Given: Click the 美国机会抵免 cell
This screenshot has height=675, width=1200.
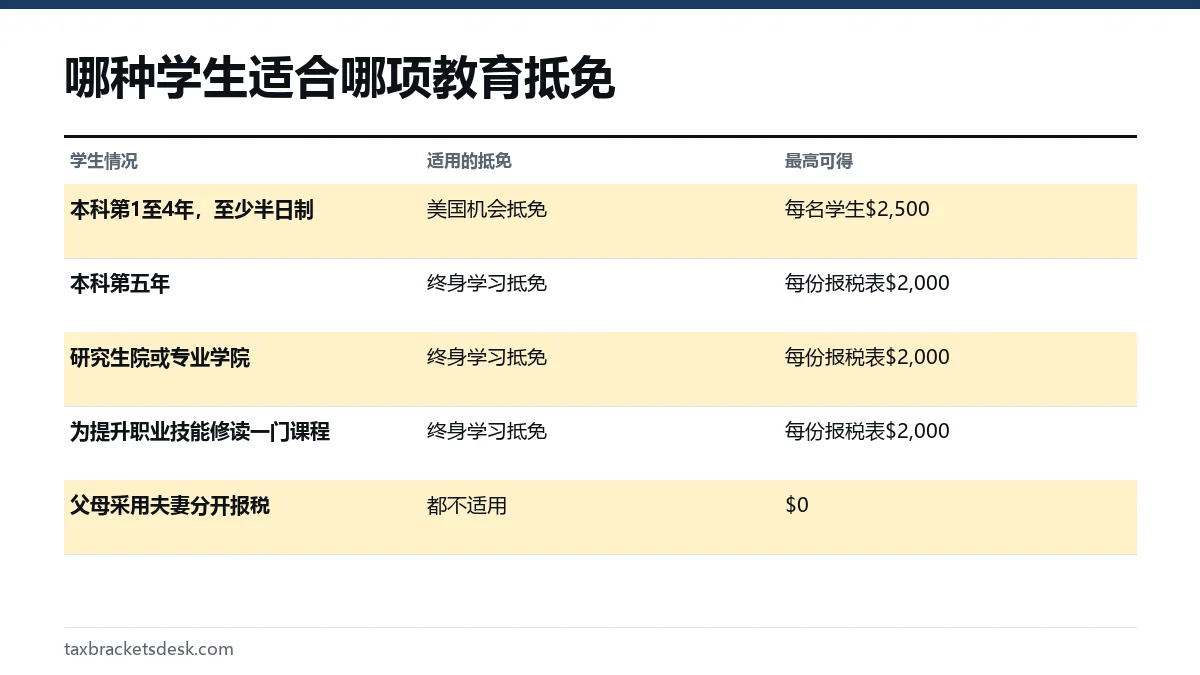Looking at the screenshot, I should pyautogui.click(x=487, y=210).
